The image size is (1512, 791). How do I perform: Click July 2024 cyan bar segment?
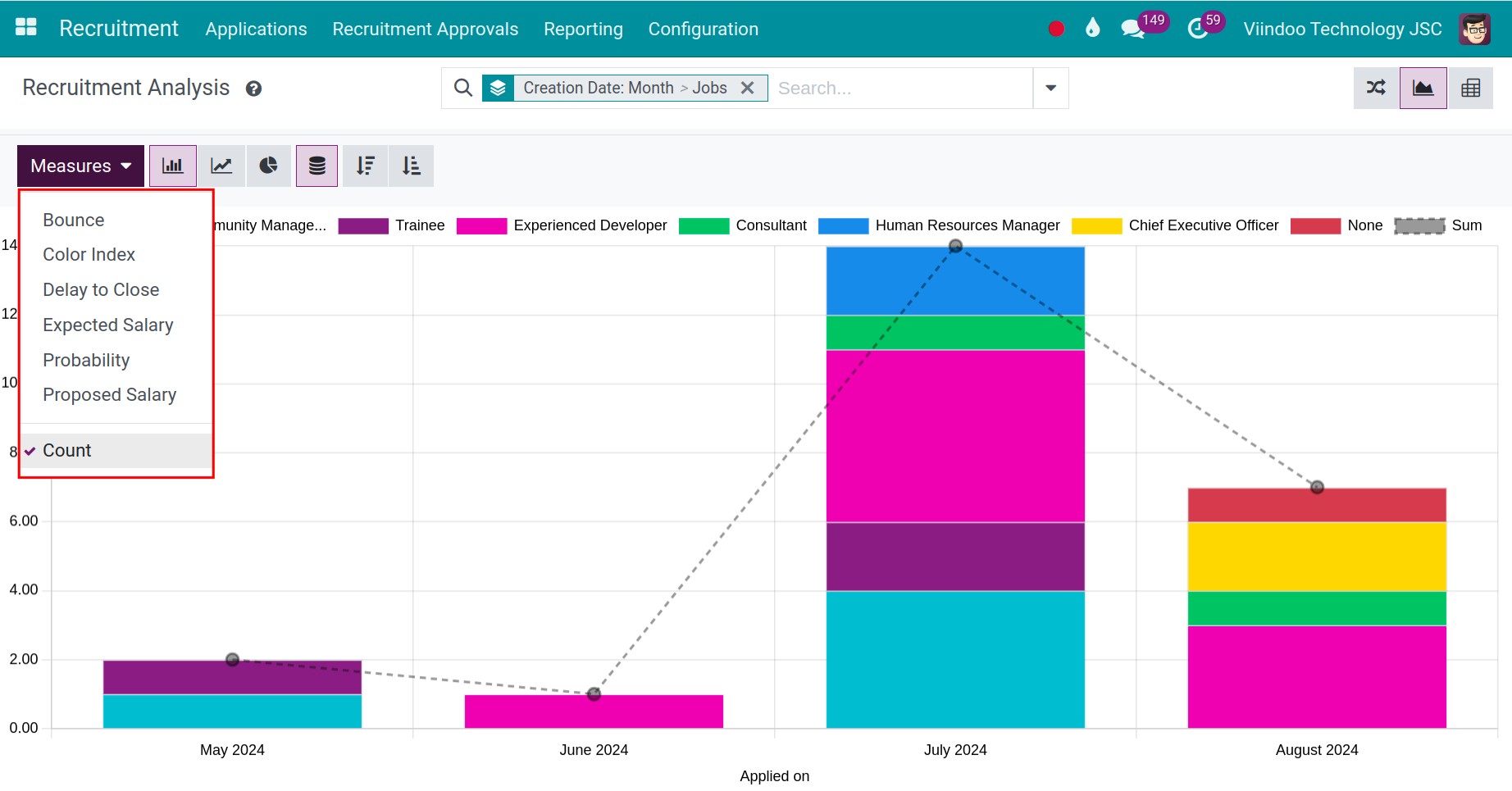pos(955,660)
